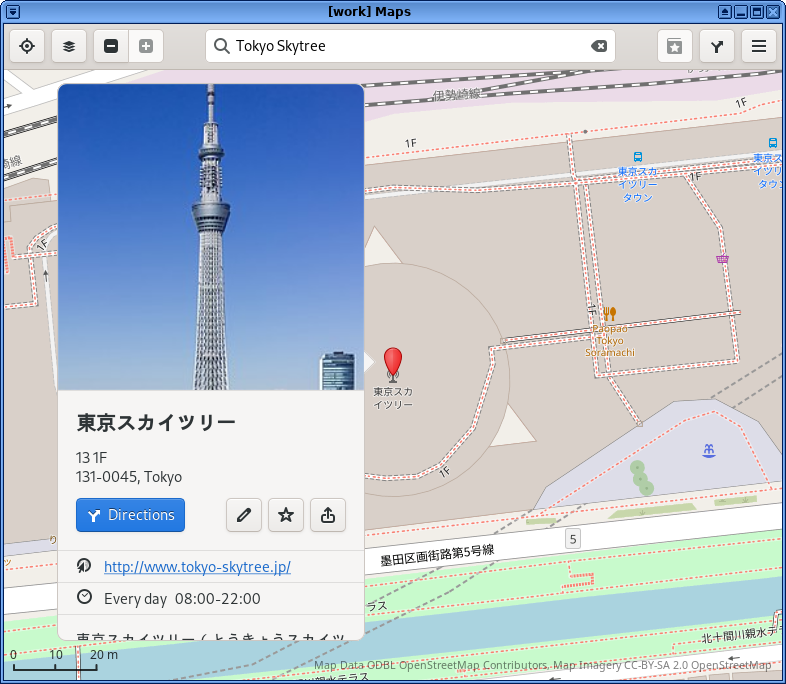Click the website icon beside the URL
This screenshot has height=684, width=786.
[x=84, y=566]
